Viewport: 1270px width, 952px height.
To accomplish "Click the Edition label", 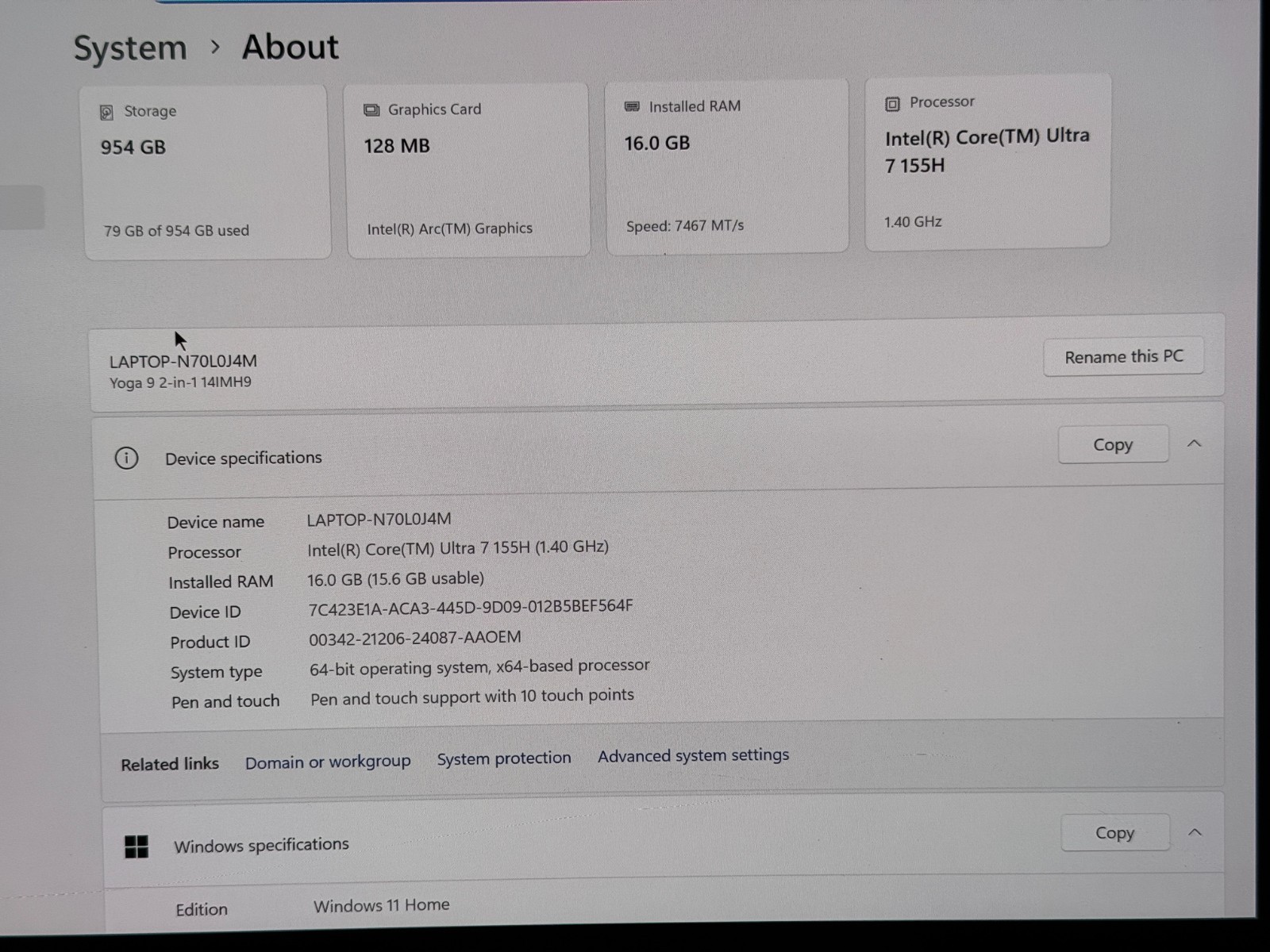I will [x=202, y=910].
